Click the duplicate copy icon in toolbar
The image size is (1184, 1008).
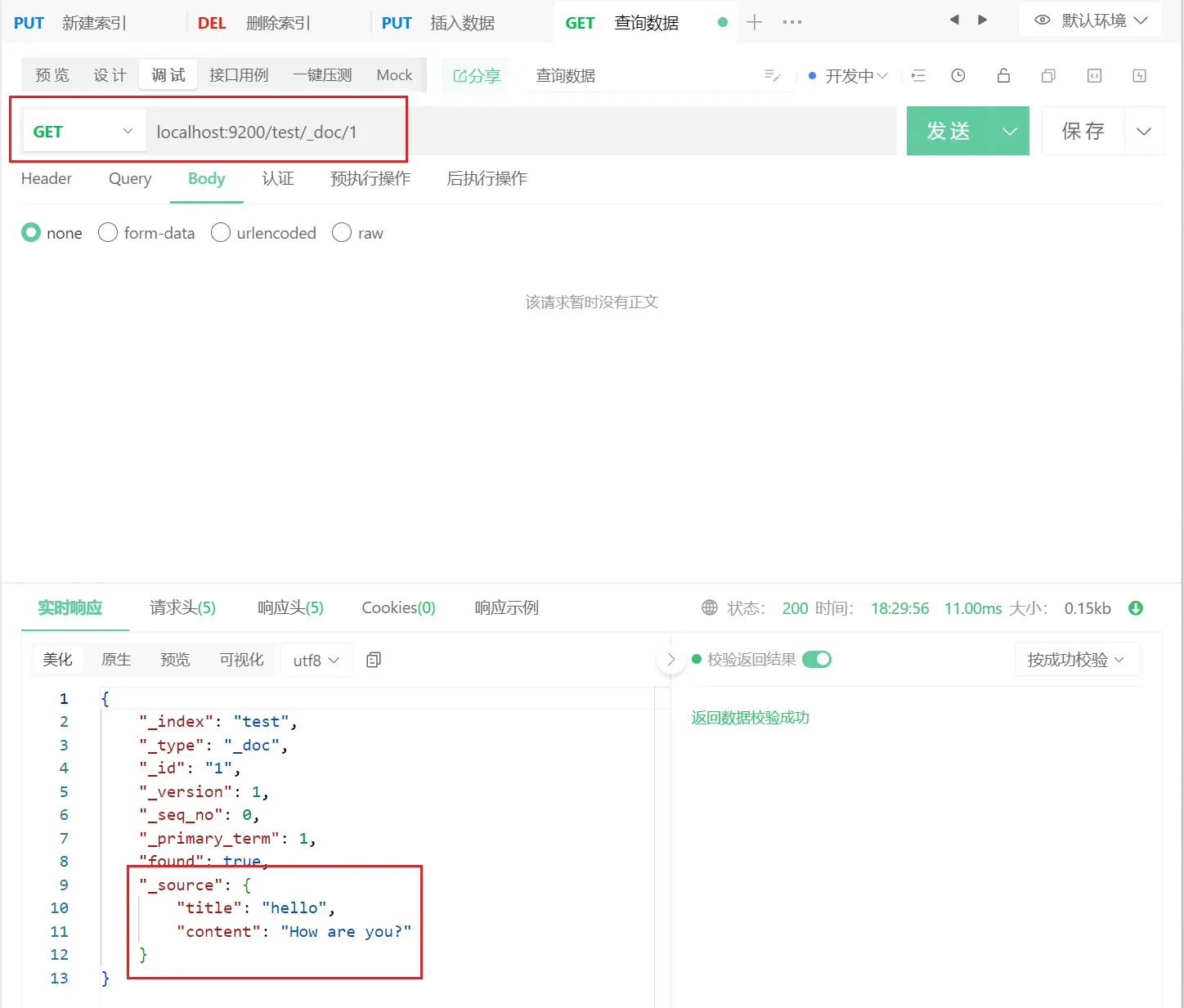pyautogui.click(x=1048, y=75)
